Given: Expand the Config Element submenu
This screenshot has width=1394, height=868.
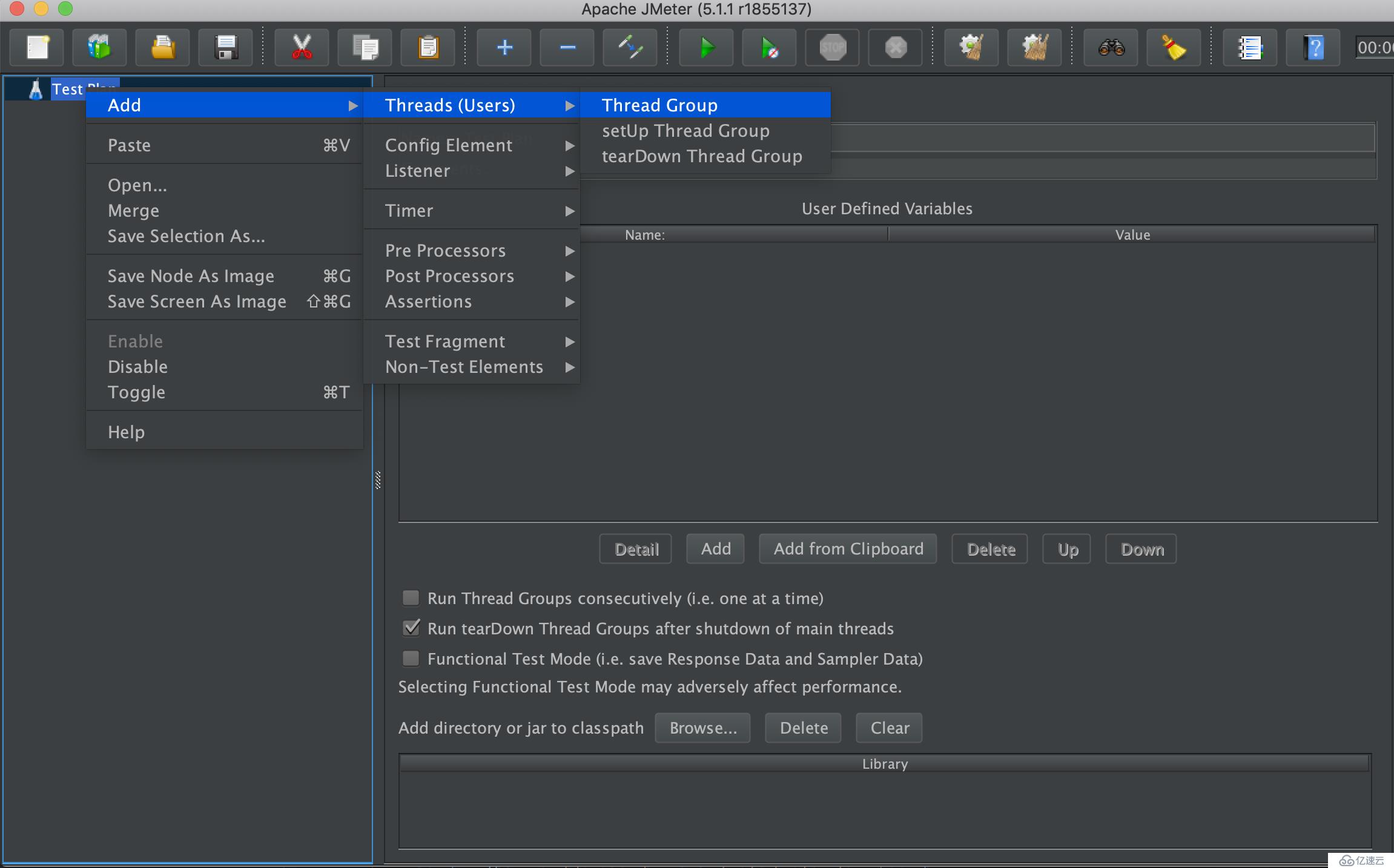Looking at the screenshot, I should coord(449,144).
